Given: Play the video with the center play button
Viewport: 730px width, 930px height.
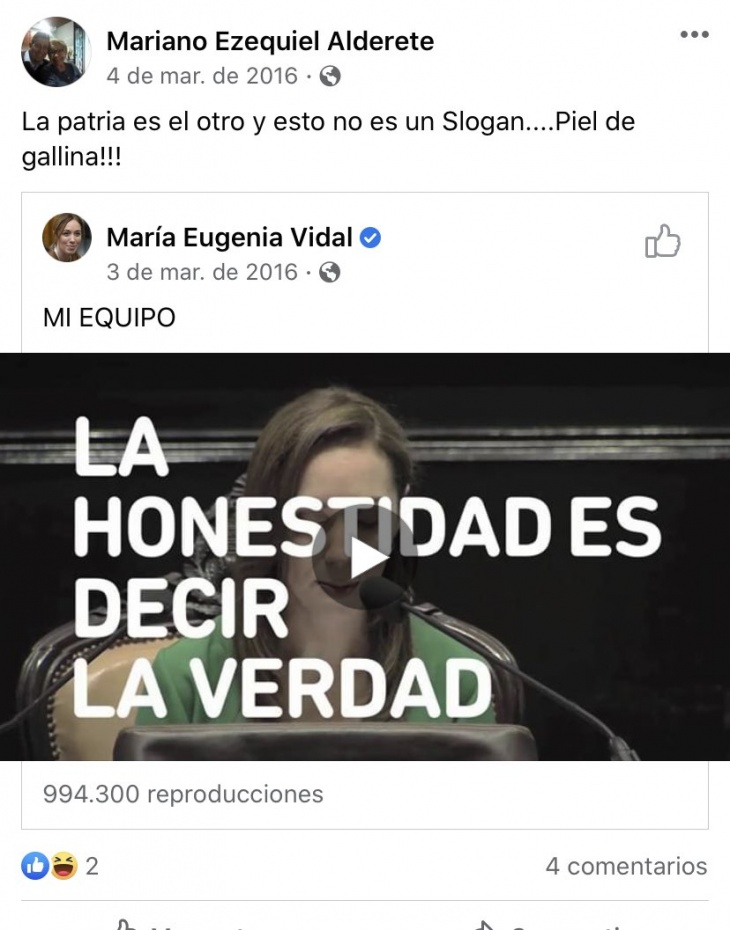Looking at the screenshot, I should click(x=365, y=557).
